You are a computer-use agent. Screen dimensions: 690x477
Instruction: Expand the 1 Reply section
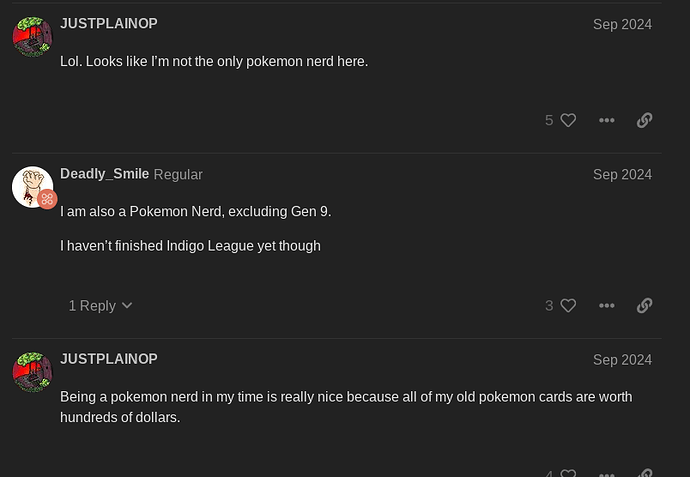click(x=100, y=306)
